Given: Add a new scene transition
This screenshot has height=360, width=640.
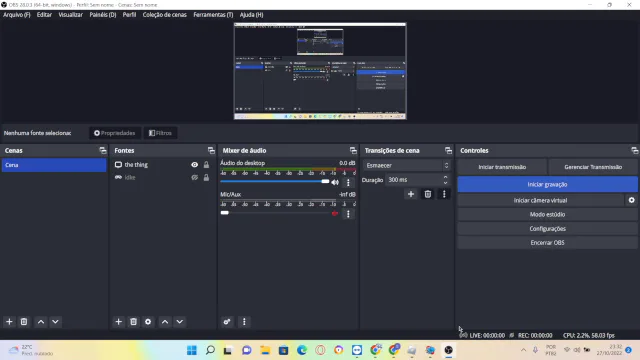Looking at the screenshot, I should pos(411,194).
